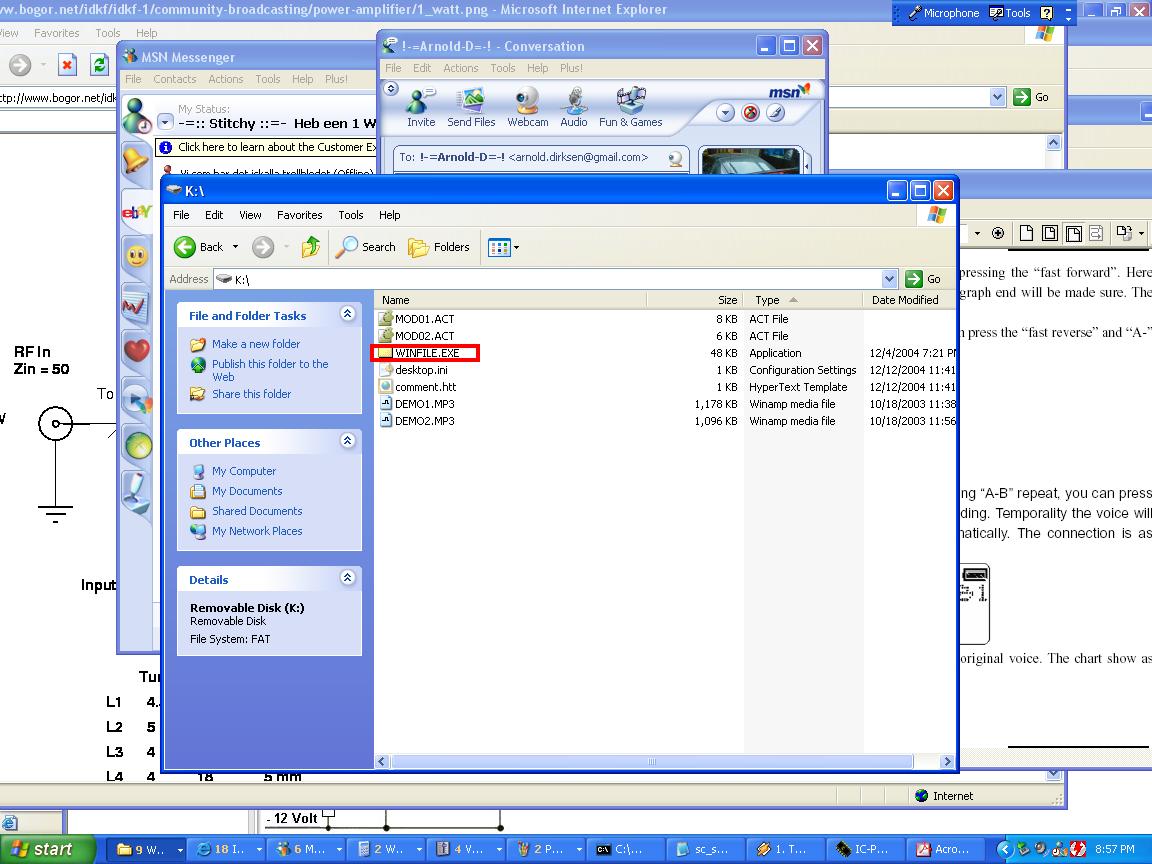
Task: Click the Send Files icon
Action: point(471,107)
